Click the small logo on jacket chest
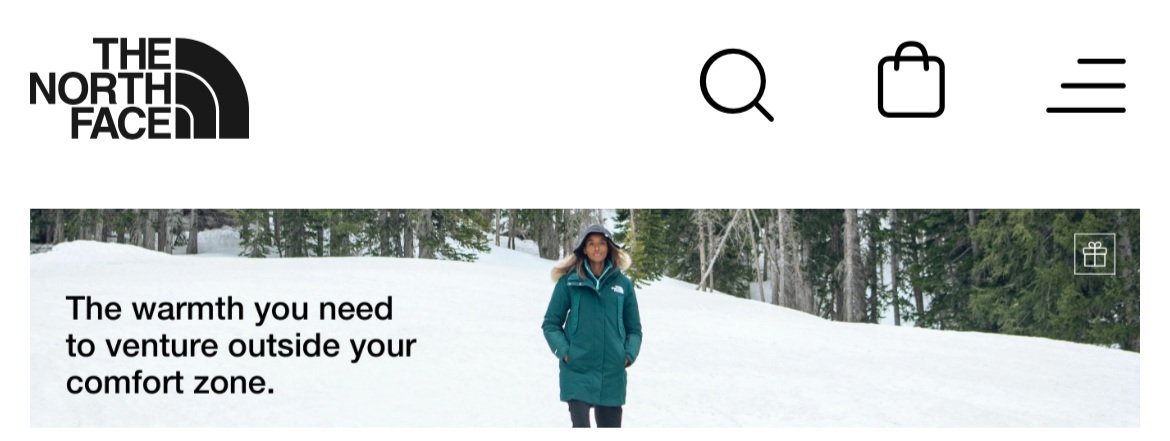Viewport: 1170px width, 441px height. pyautogui.click(x=617, y=290)
